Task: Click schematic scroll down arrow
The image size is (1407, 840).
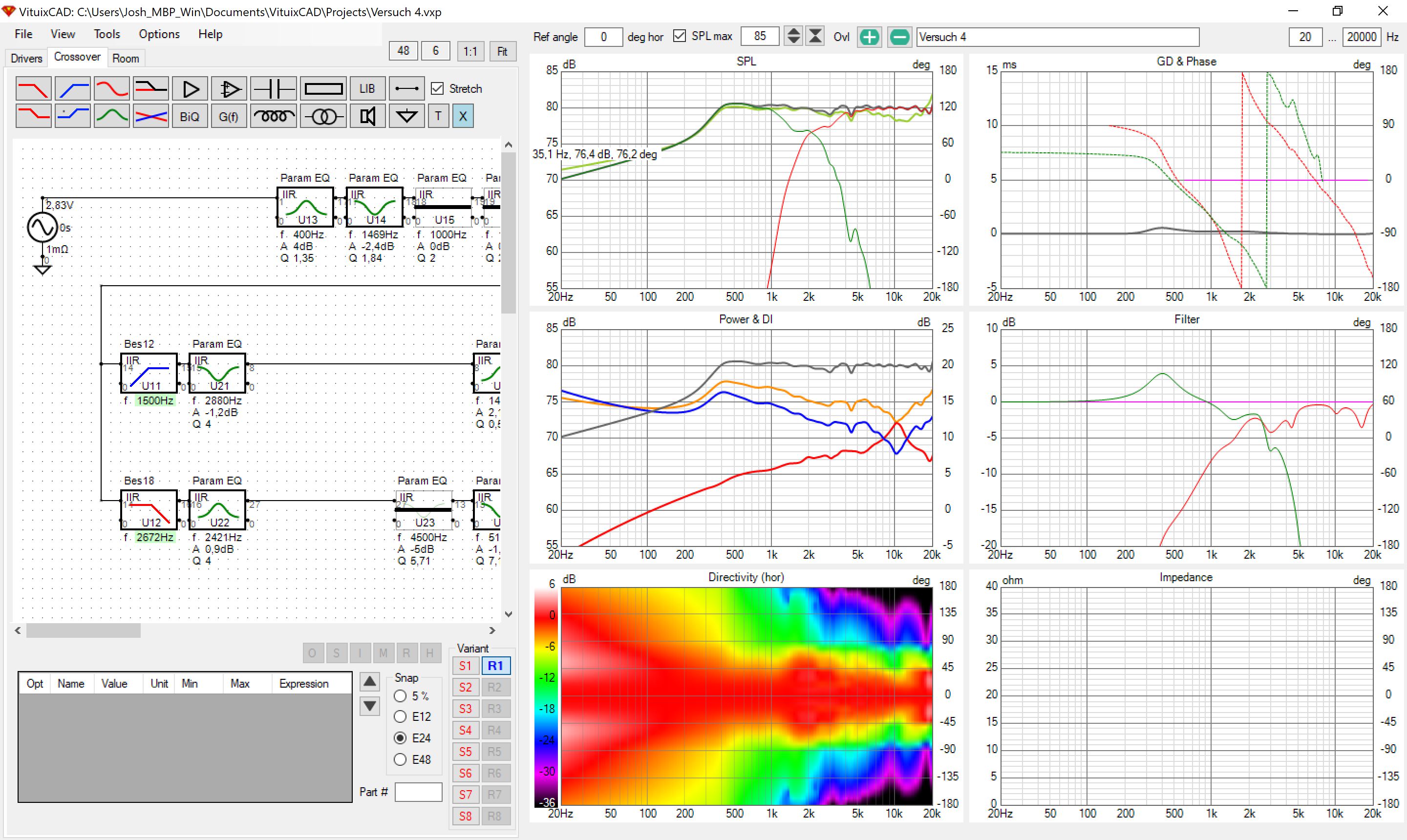Action: point(509,614)
